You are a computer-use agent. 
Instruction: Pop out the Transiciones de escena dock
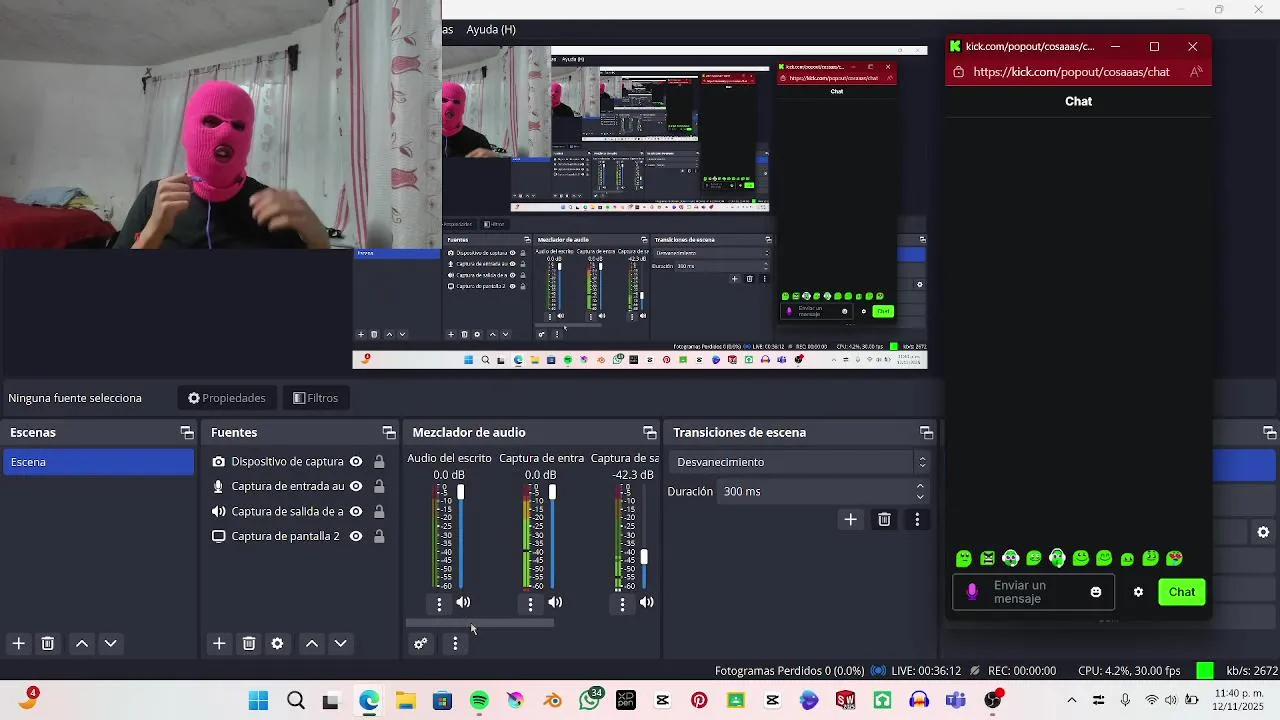[927, 433]
